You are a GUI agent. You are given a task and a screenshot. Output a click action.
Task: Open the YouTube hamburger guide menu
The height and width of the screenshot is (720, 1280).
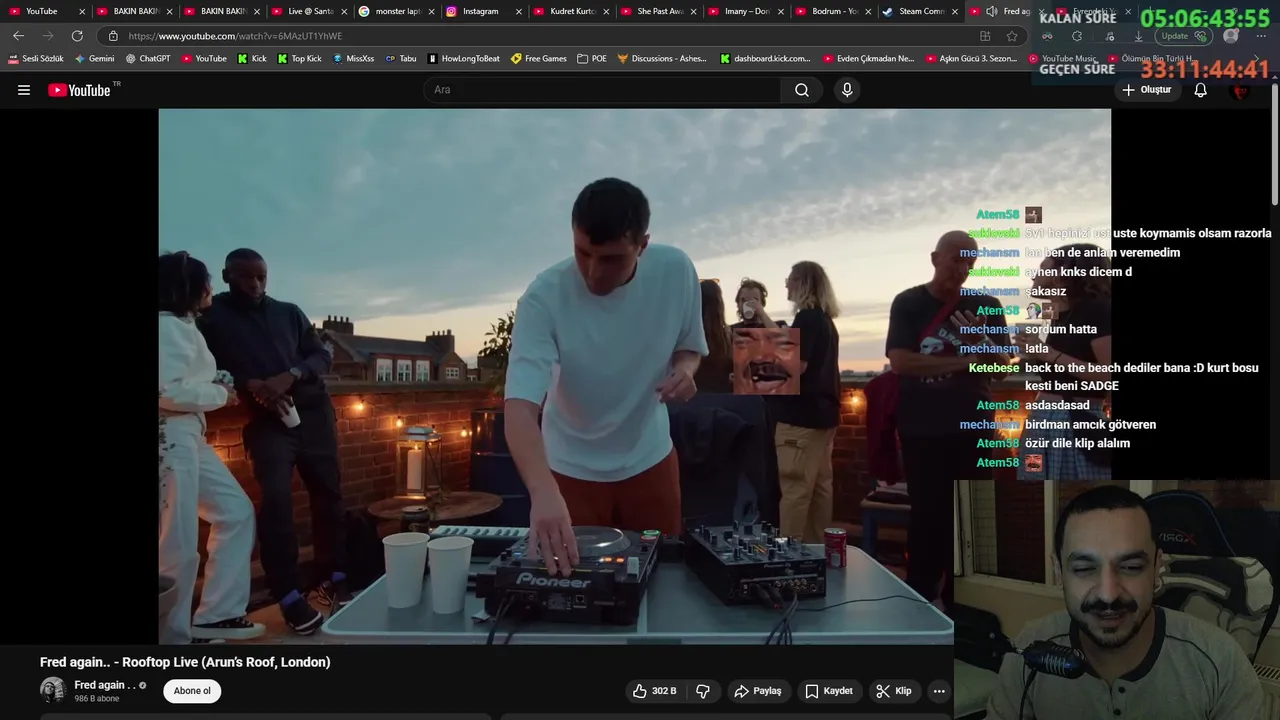point(24,90)
